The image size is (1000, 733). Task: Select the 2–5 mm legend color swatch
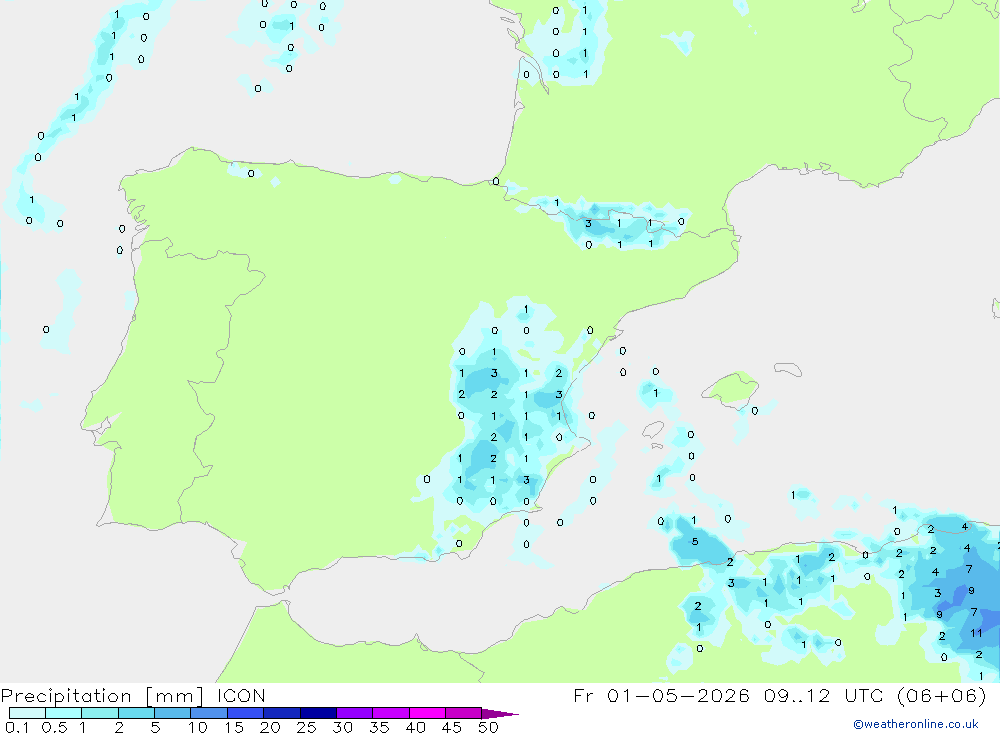(136, 713)
